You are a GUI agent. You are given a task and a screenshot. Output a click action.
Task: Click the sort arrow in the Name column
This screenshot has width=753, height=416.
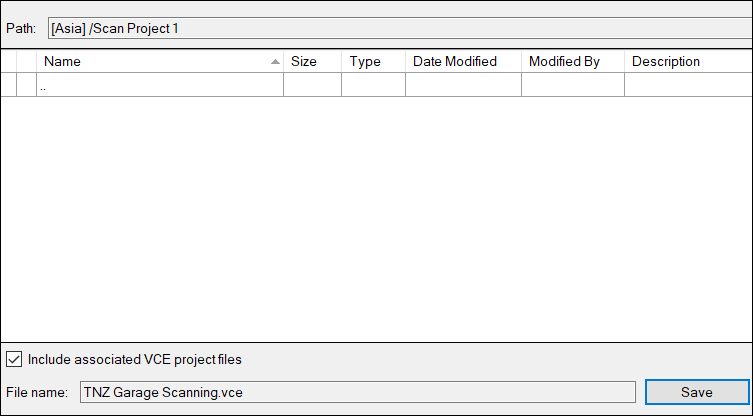tap(275, 62)
